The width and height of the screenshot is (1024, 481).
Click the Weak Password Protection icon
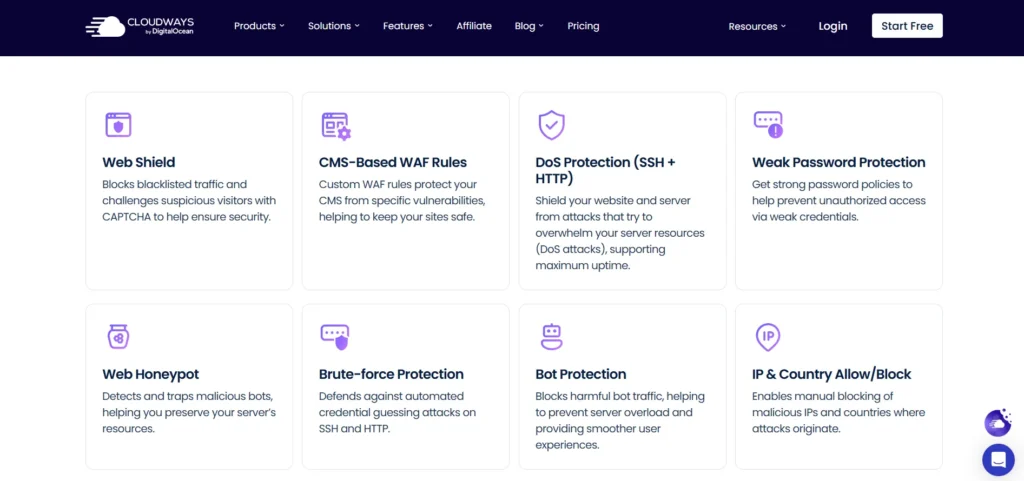[x=768, y=124]
